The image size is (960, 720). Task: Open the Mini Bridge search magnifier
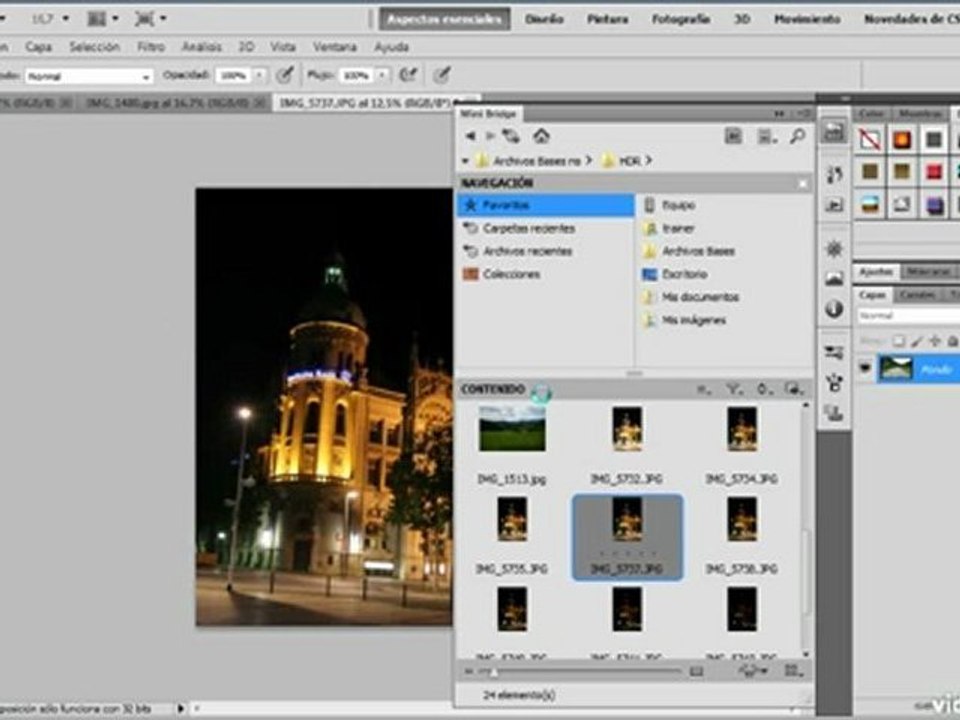[797, 136]
